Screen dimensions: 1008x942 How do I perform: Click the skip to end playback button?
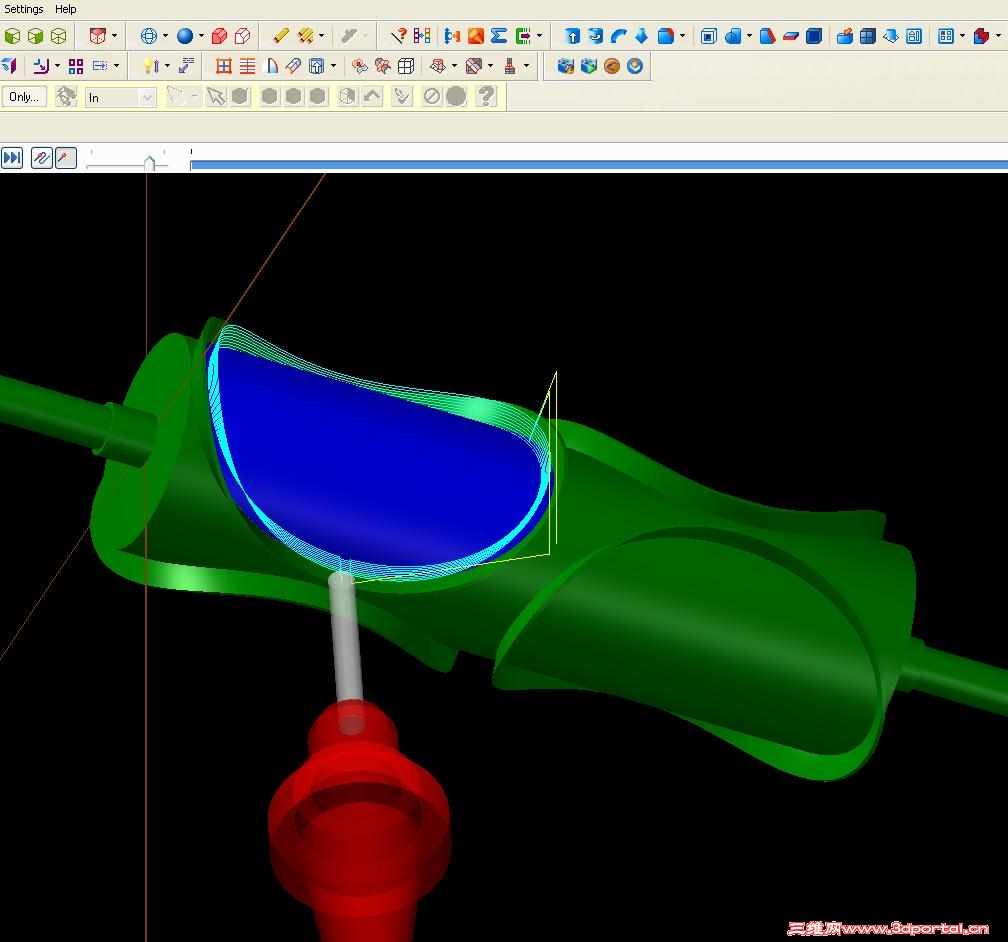12,158
